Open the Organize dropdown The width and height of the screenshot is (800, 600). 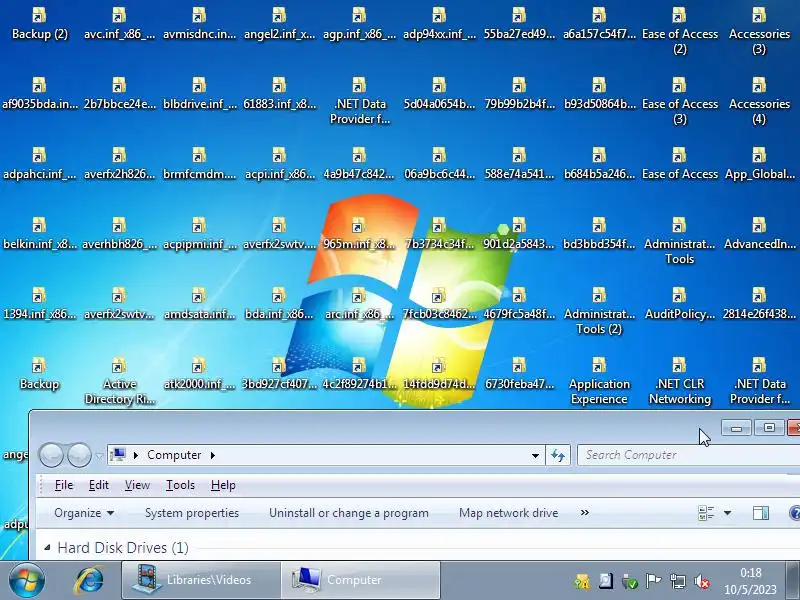click(x=84, y=513)
